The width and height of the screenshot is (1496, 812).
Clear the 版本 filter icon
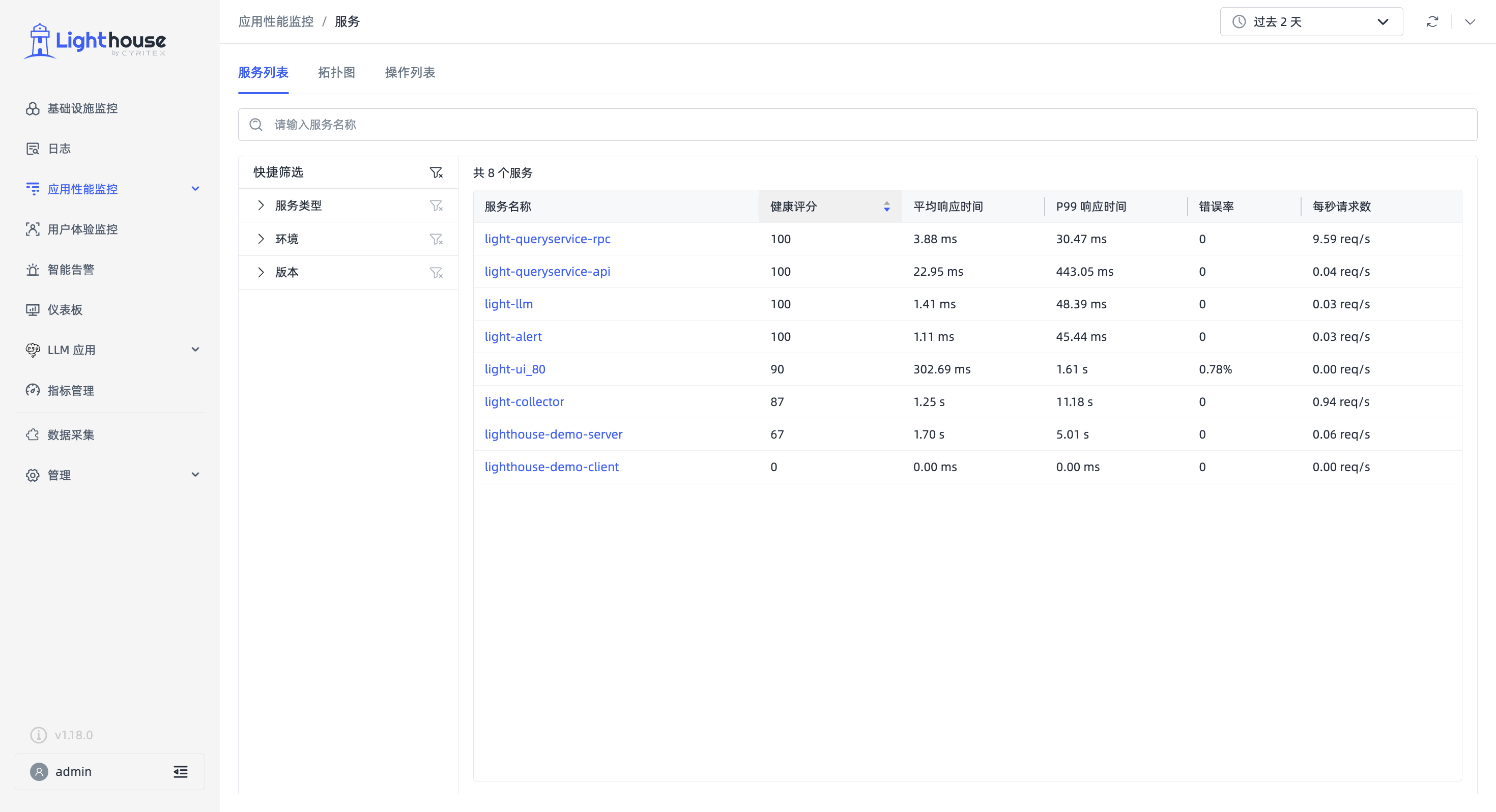point(436,272)
